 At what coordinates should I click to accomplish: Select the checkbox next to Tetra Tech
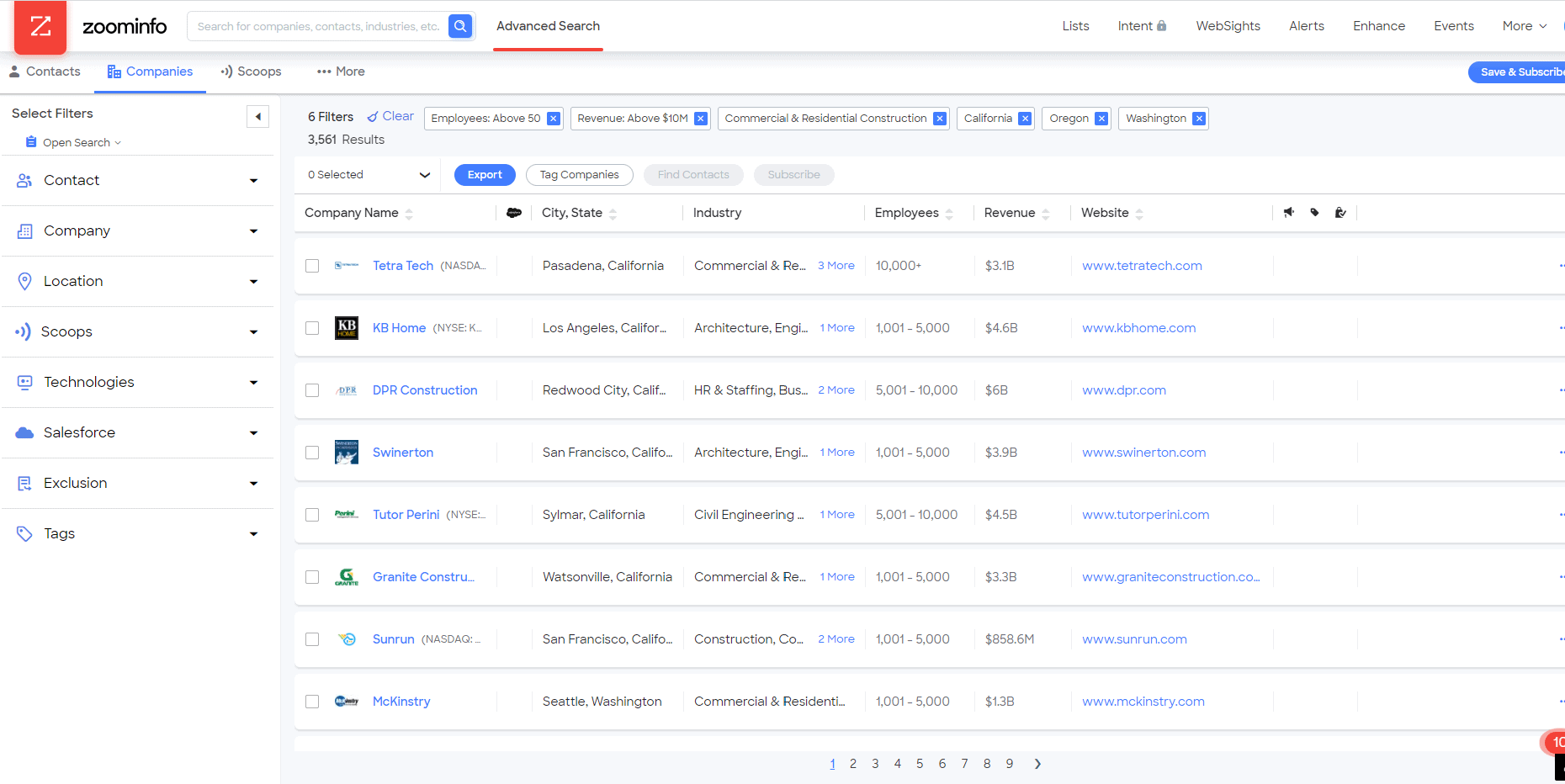(312, 266)
